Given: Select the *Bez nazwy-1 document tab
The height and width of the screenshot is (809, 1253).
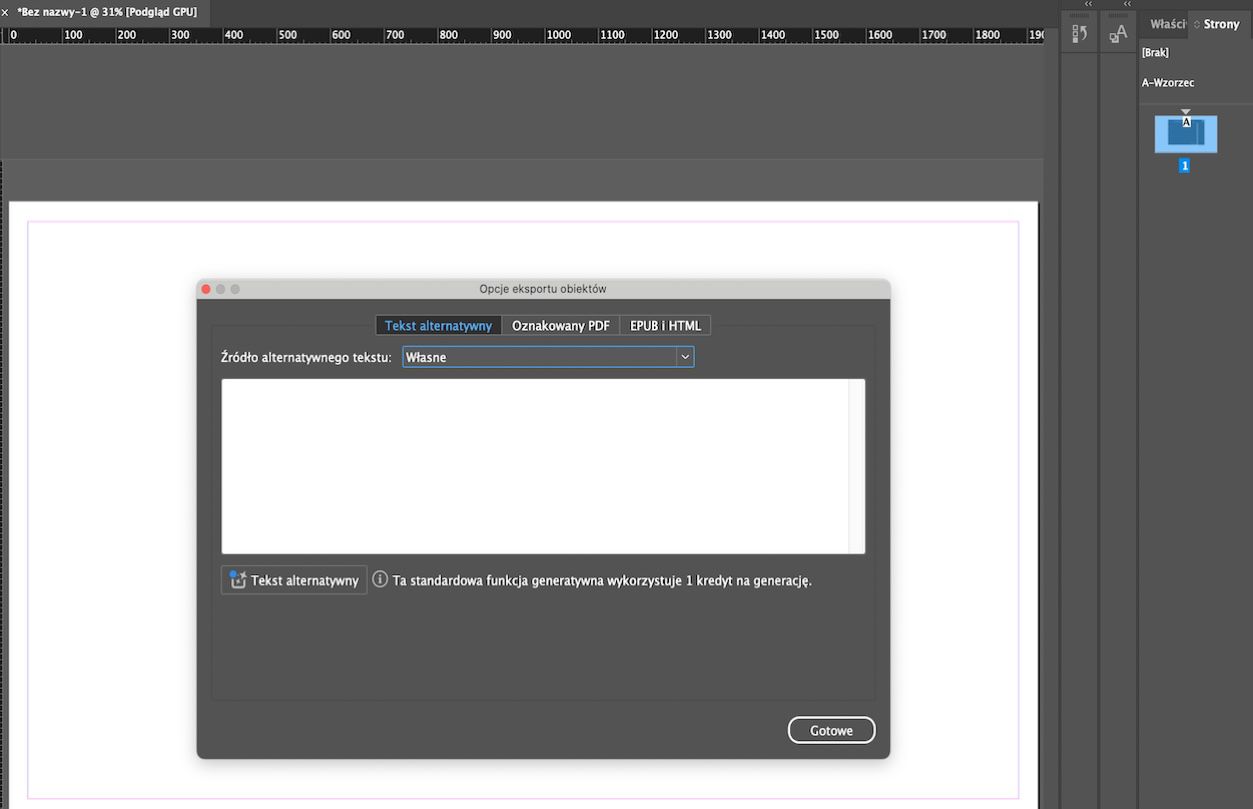Looking at the screenshot, I should 107,11.
